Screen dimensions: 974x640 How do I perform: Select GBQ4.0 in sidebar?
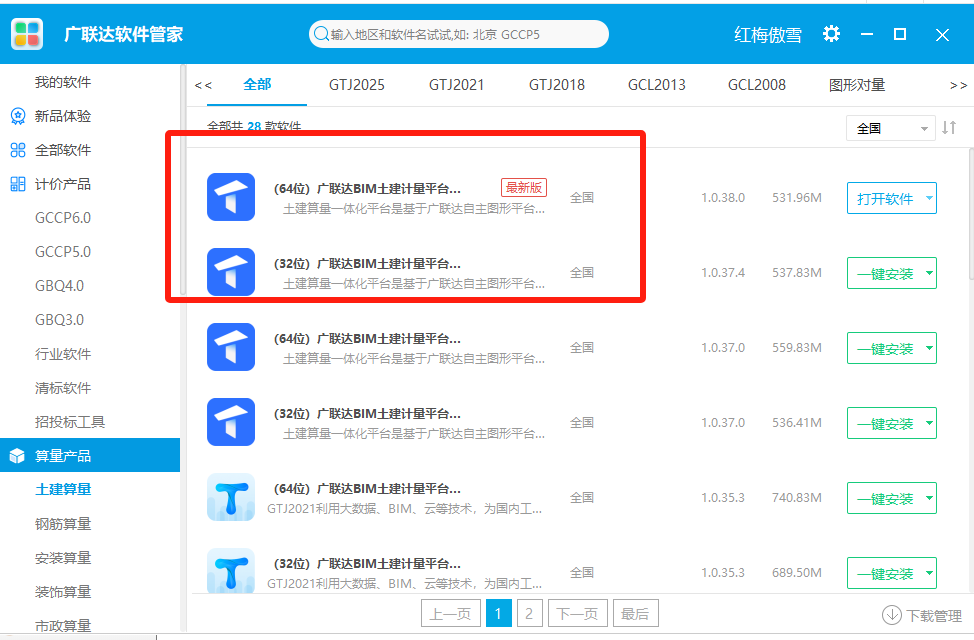(60, 286)
